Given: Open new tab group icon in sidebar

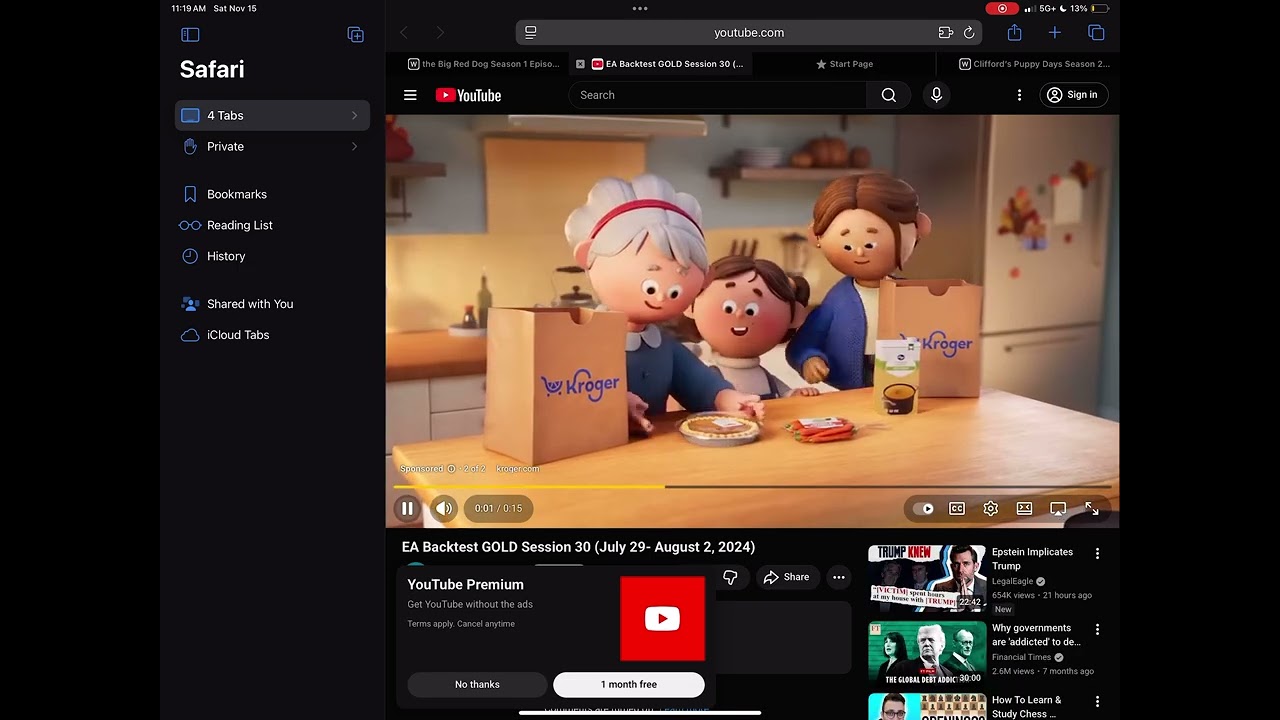Looking at the screenshot, I should 355,34.
